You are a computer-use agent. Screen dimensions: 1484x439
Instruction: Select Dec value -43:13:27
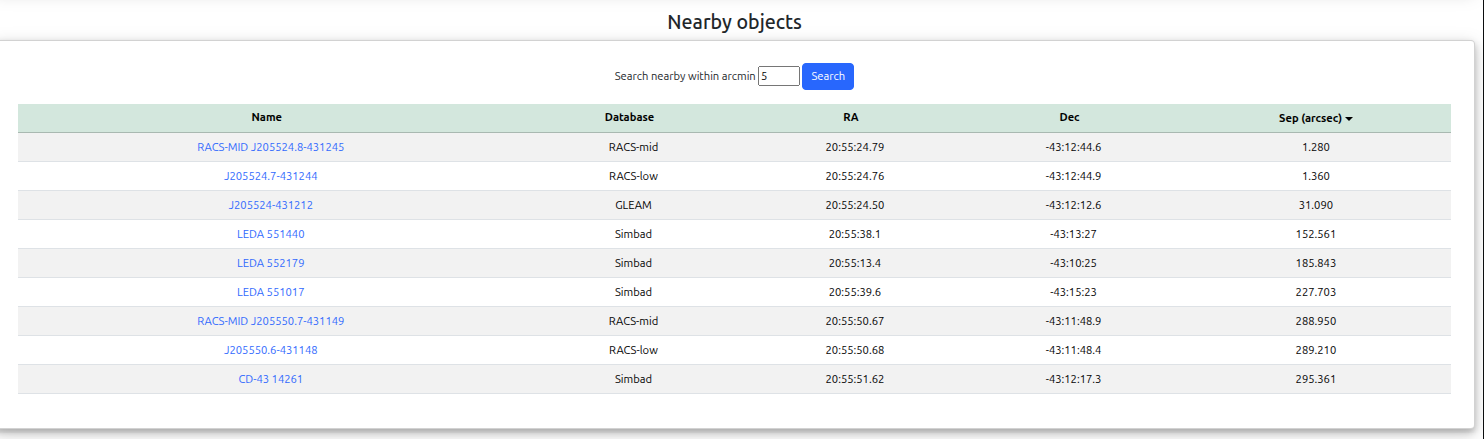click(x=1073, y=234)
